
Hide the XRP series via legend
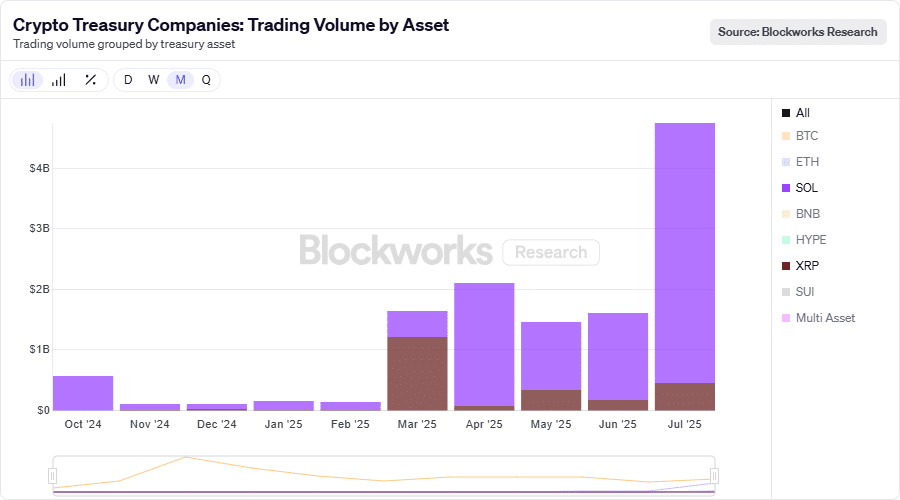(x=806, y=265)
